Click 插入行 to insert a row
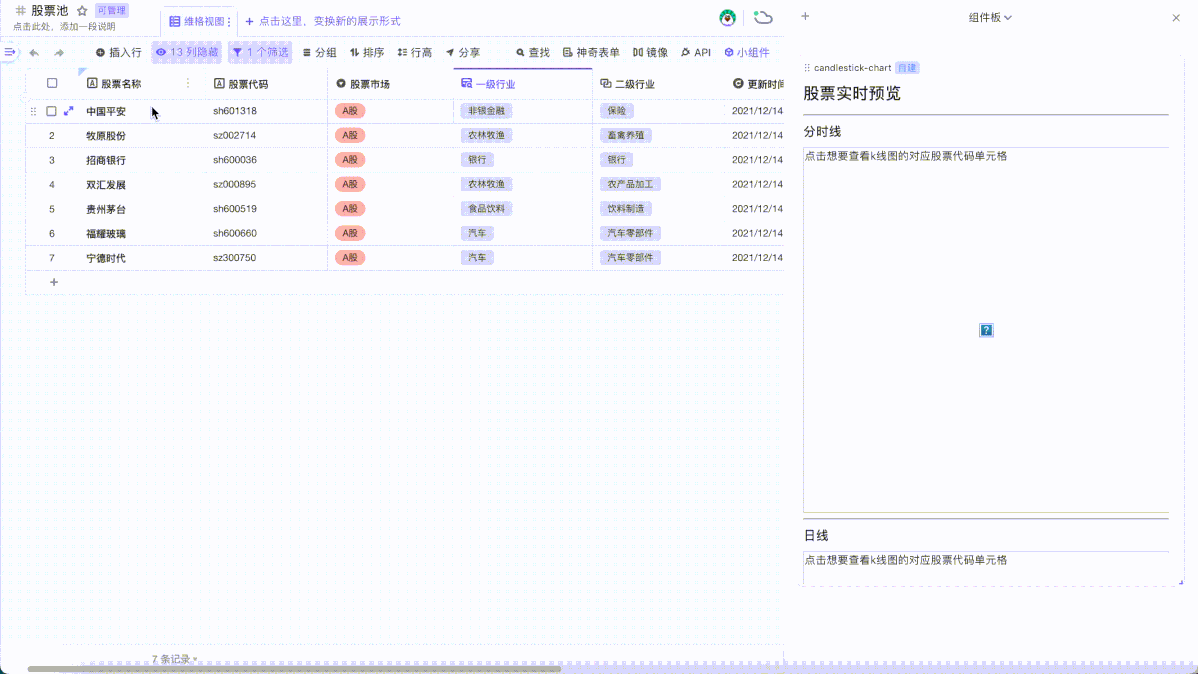Viewport: 1198px width, 674px height. (118, 53)
